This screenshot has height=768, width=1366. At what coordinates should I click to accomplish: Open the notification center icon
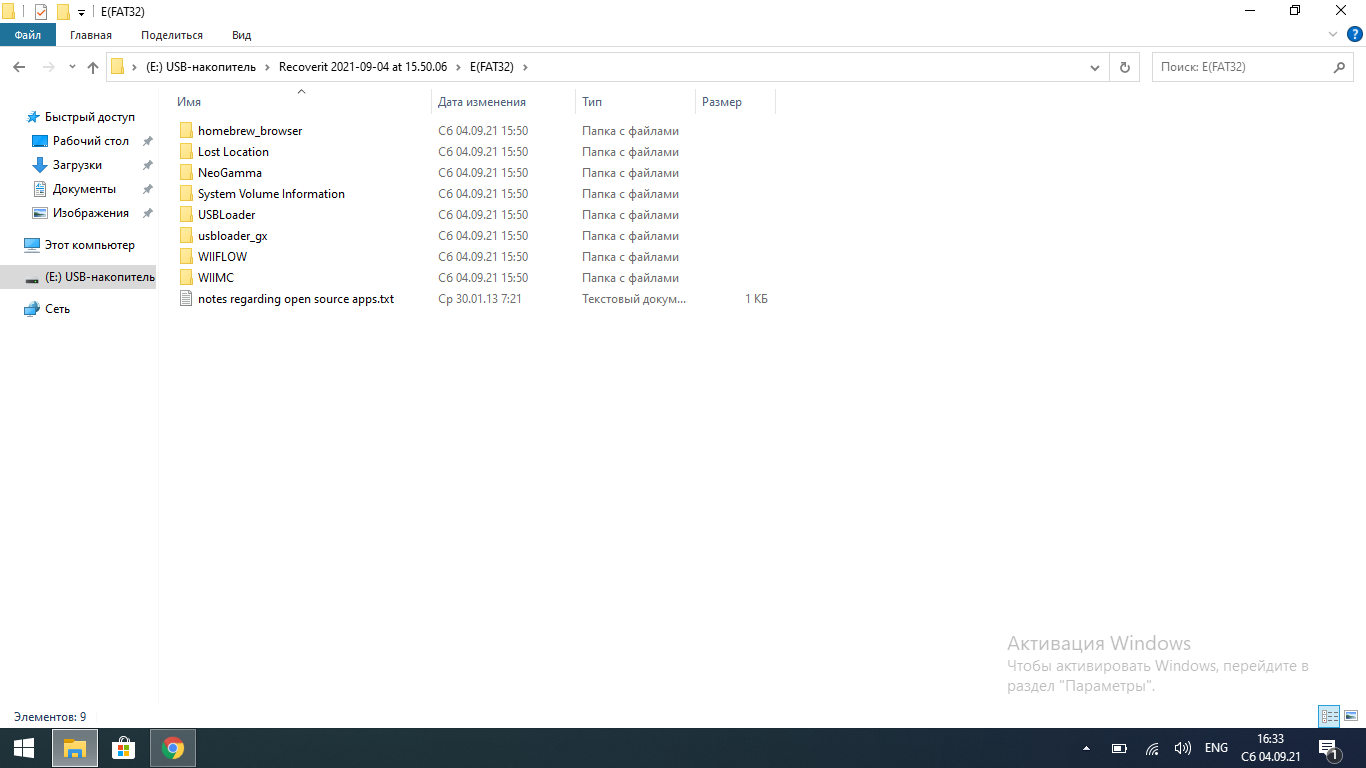point(1329,748)
